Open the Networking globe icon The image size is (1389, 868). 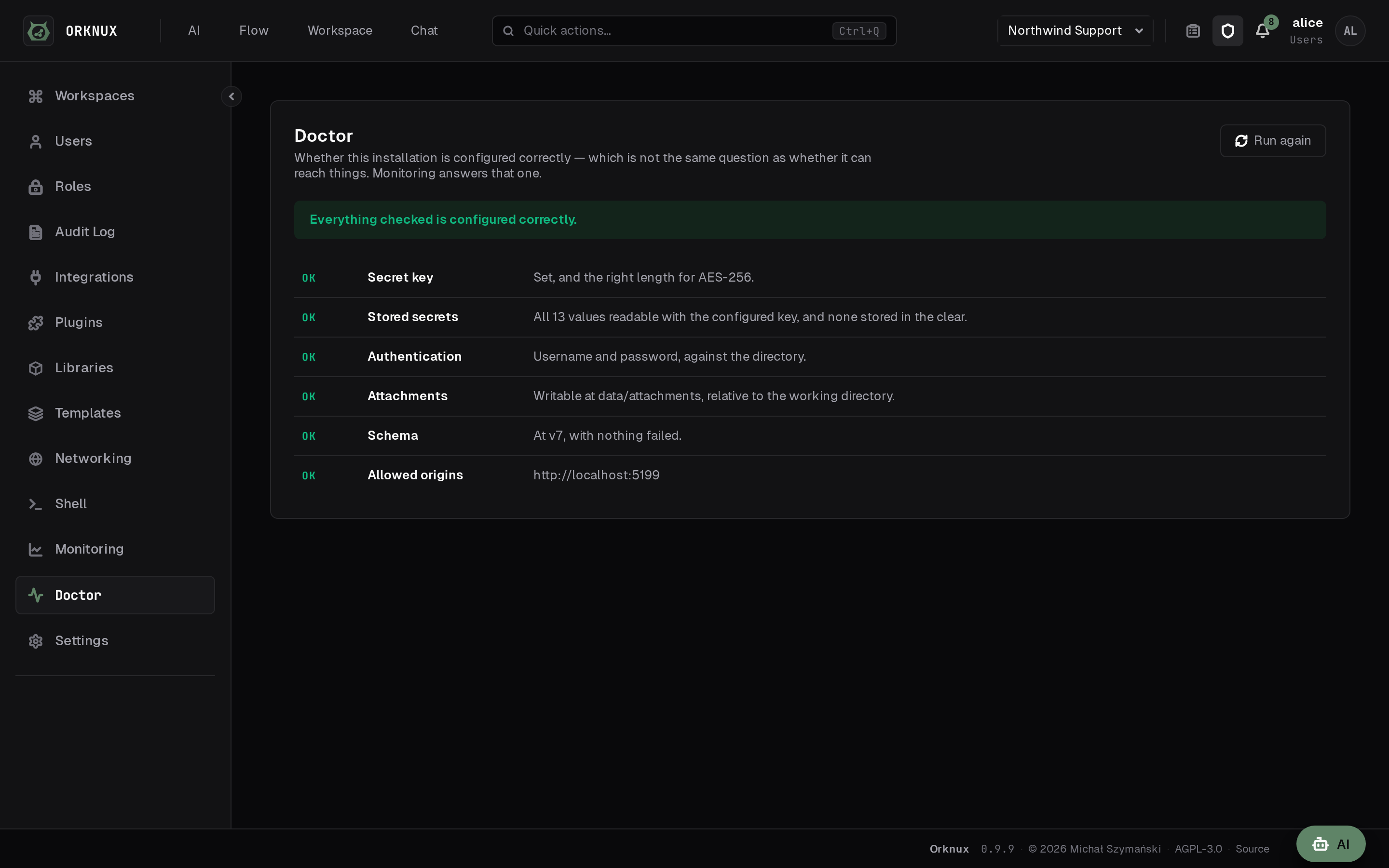pos(36,459)
